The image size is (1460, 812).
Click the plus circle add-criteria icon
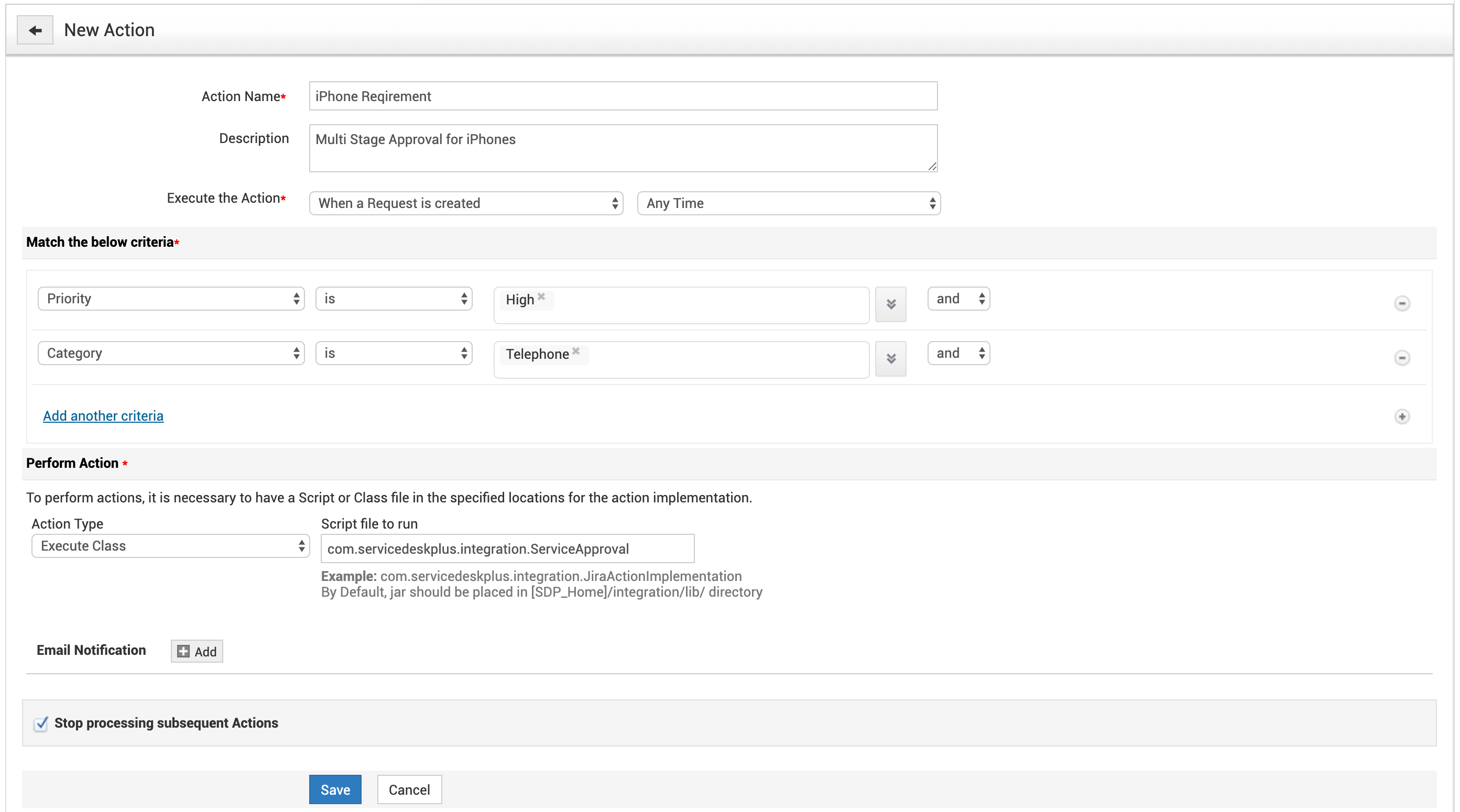click(x=1402, y=416)
